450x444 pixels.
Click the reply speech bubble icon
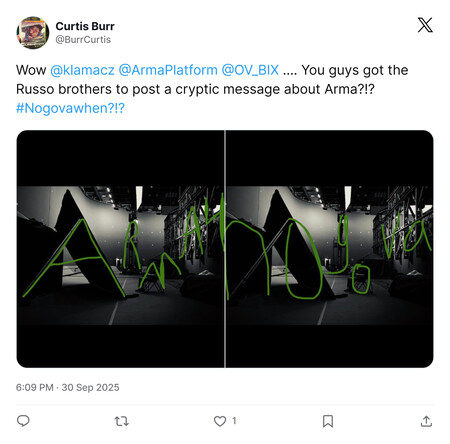pyautogui.click(x=23, y=421)
